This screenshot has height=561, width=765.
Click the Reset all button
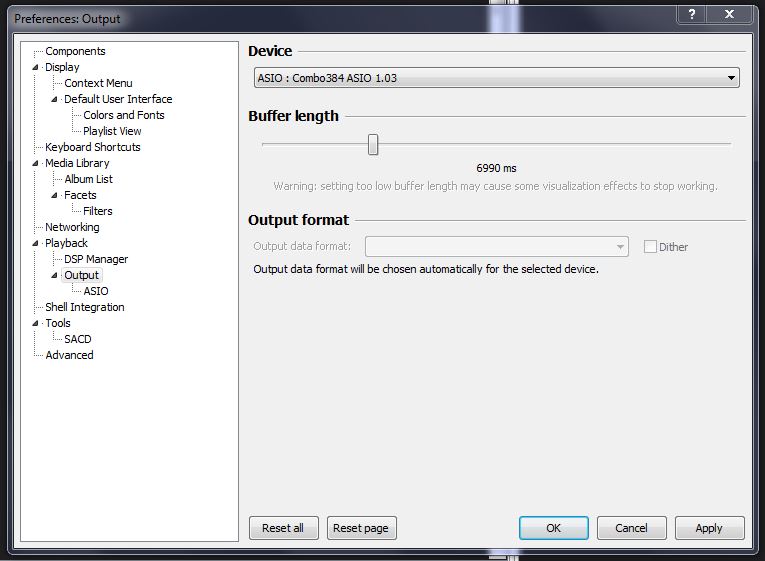pos(283,528)
